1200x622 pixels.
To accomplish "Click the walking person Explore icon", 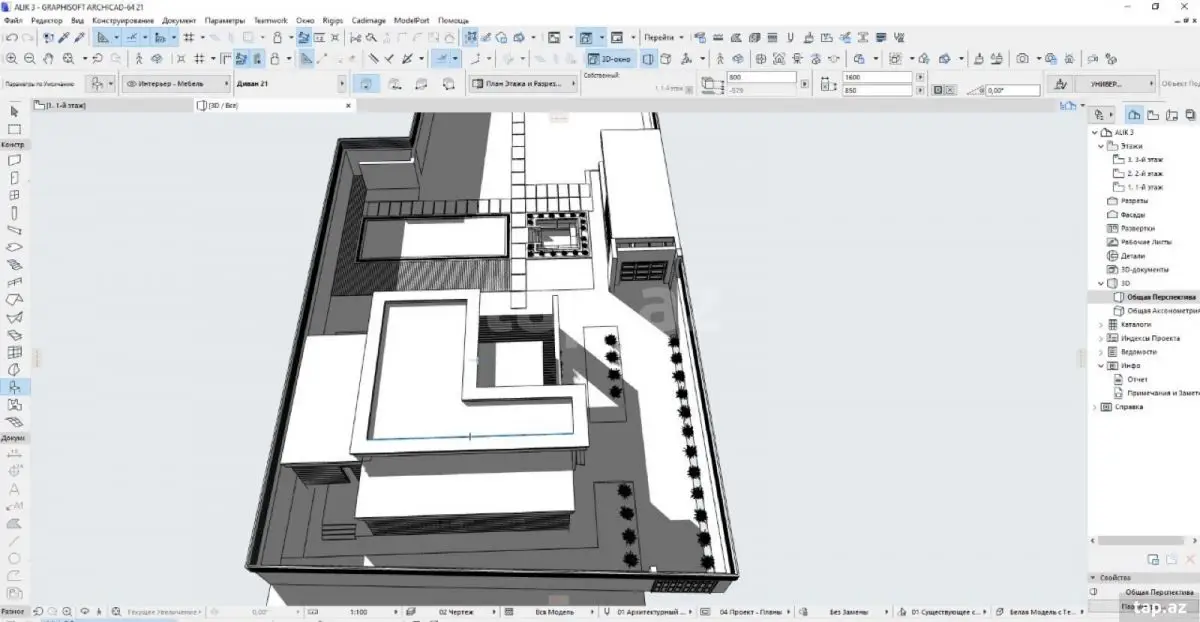I will coord(139,59).
